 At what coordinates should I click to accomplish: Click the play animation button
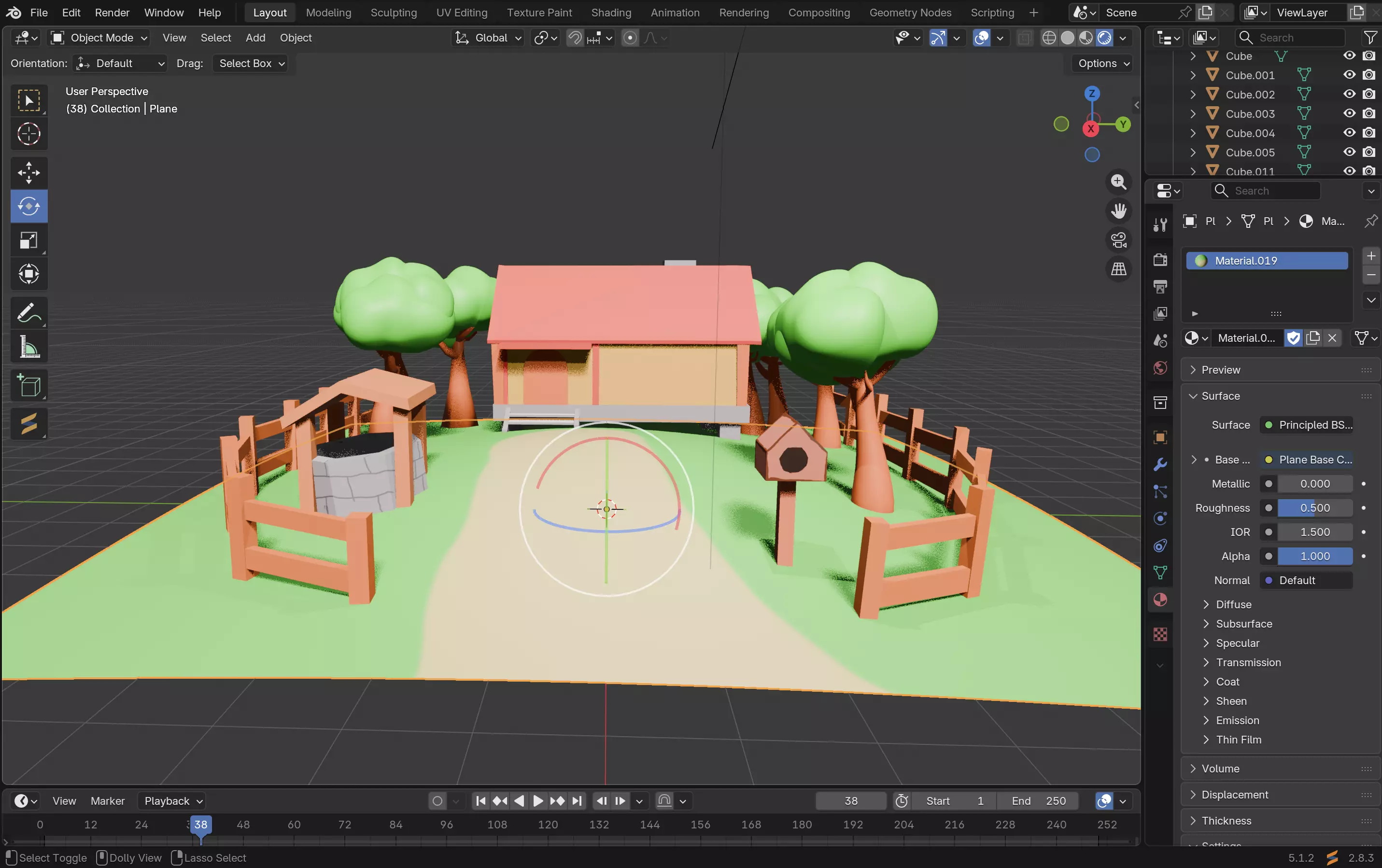click(538, 801)
